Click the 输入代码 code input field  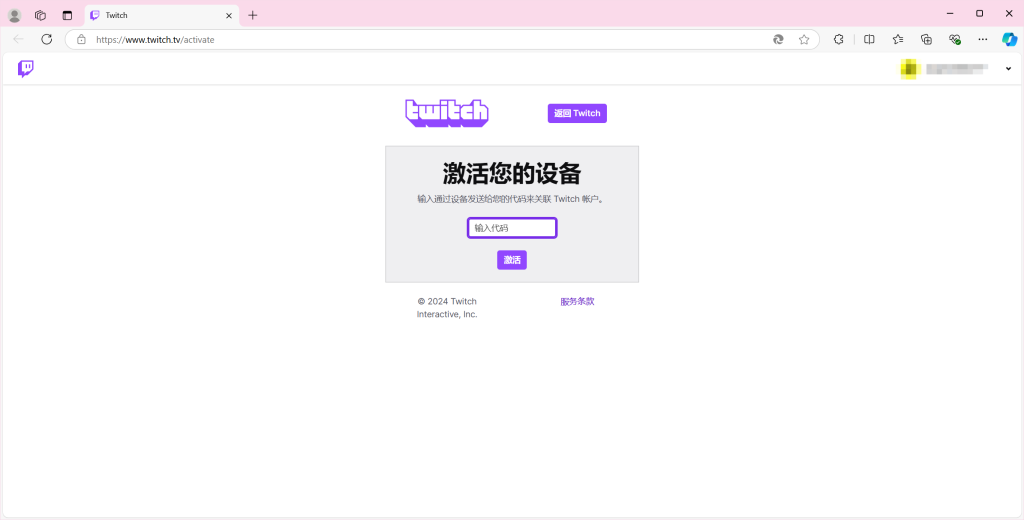[x=512, y=228]
